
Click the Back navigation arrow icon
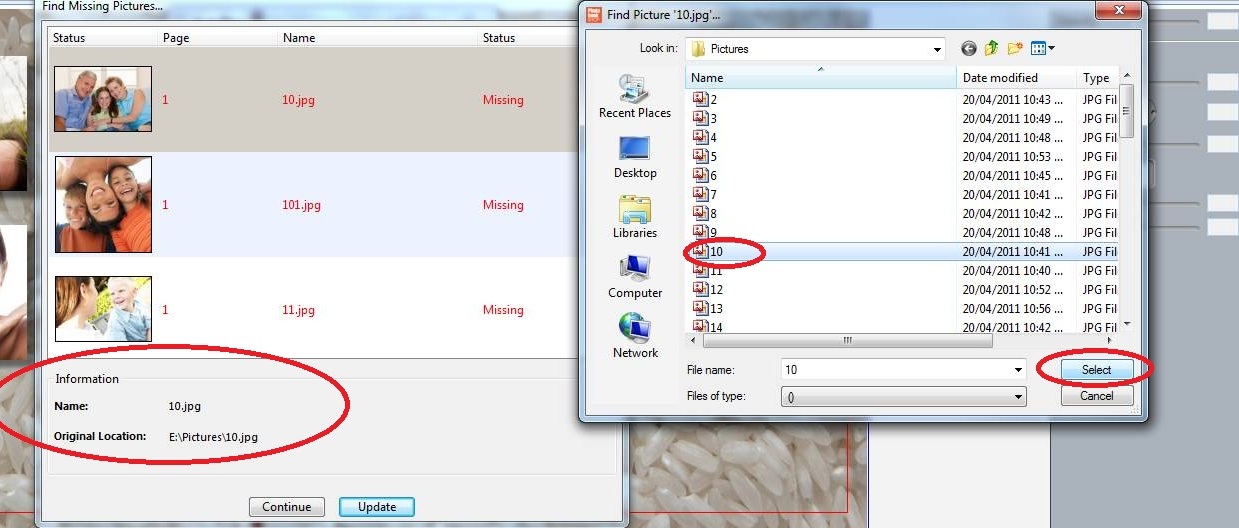point(968,48)
